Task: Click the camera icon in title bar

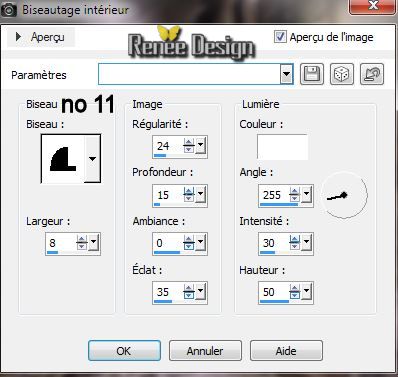Action: pyautogui.click(x=8, y=10)
